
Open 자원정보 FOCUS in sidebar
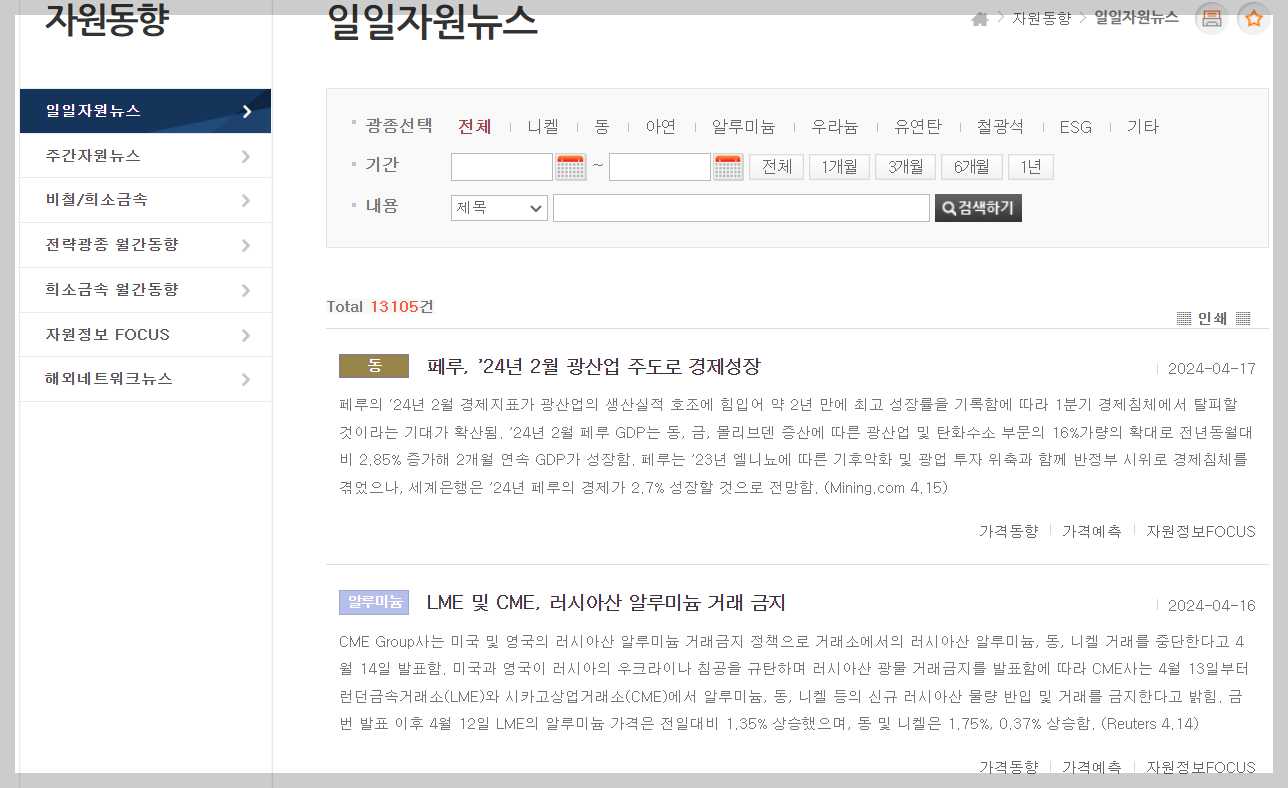tap(145, 335)
